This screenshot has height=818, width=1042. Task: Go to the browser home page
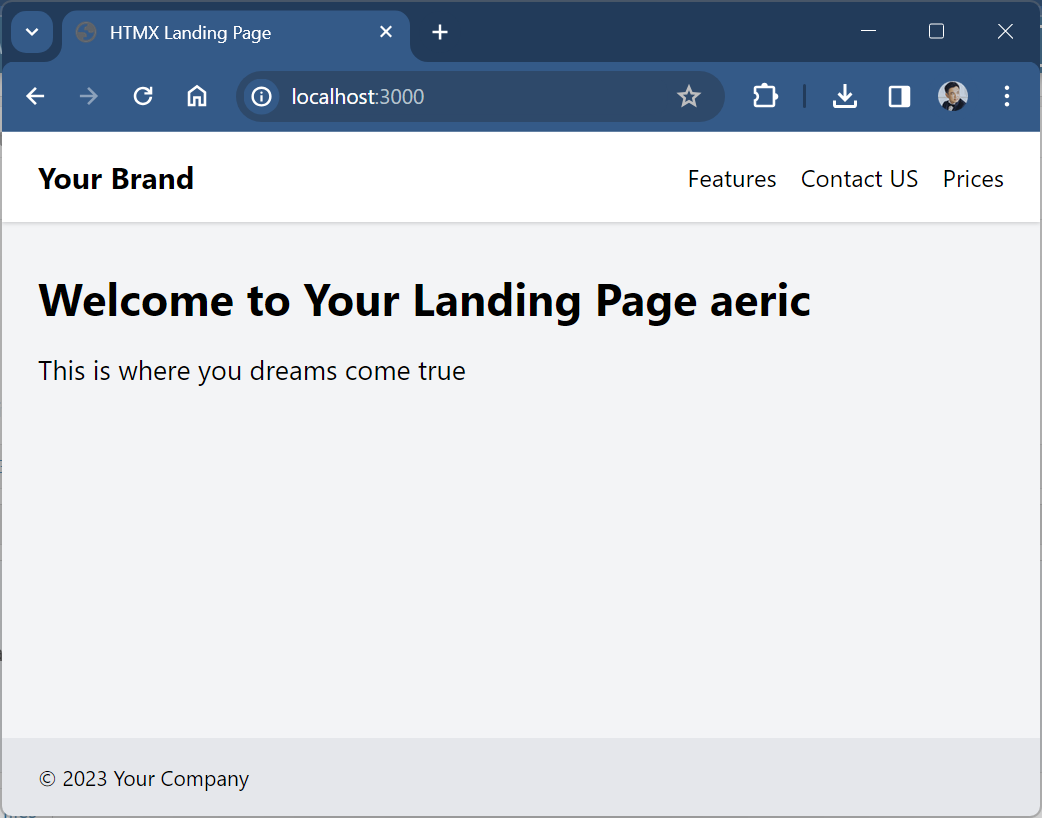tap(197, 96)
